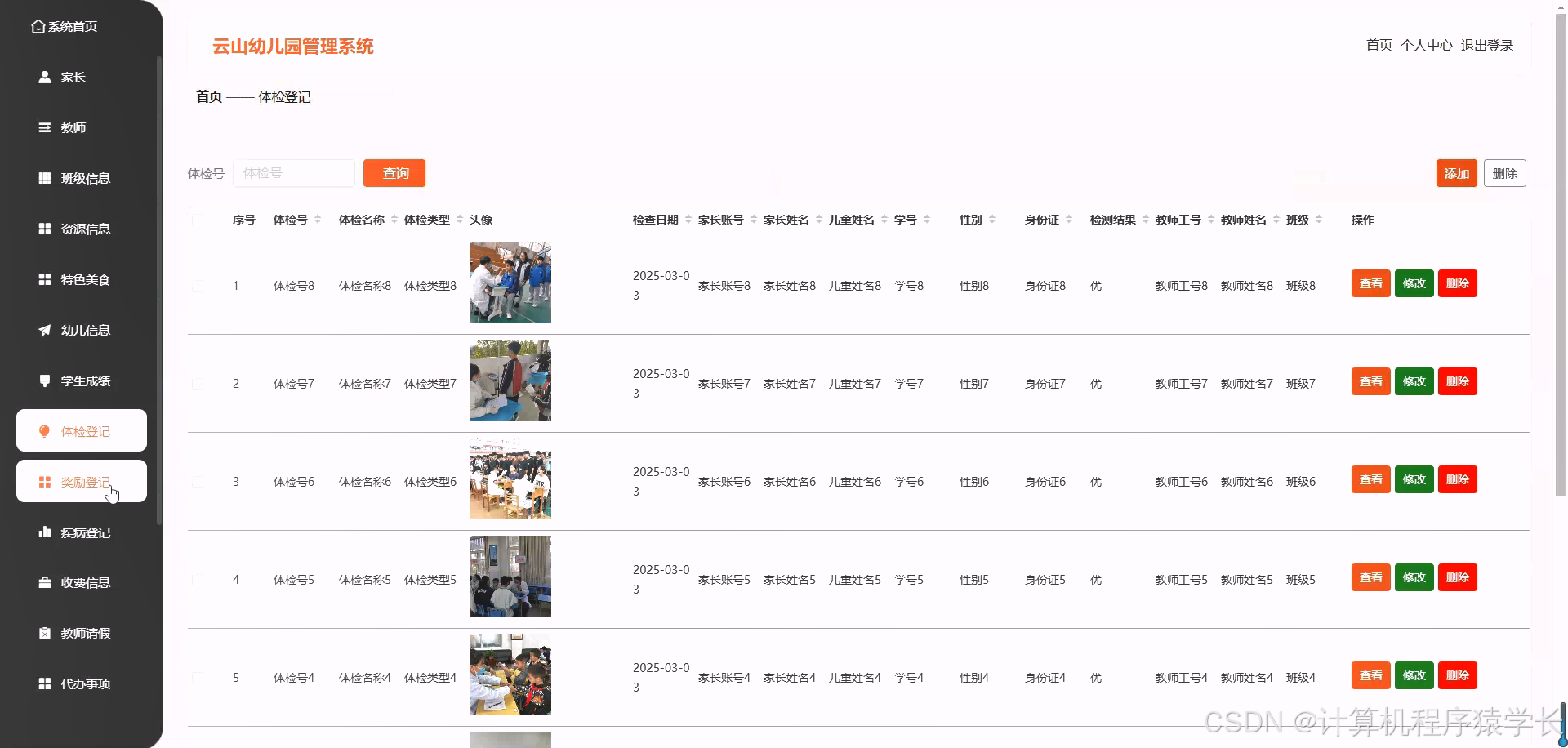Check the checkbox for row 体检号7
This screenshot has width=1568, height=748.
(198, 384)
